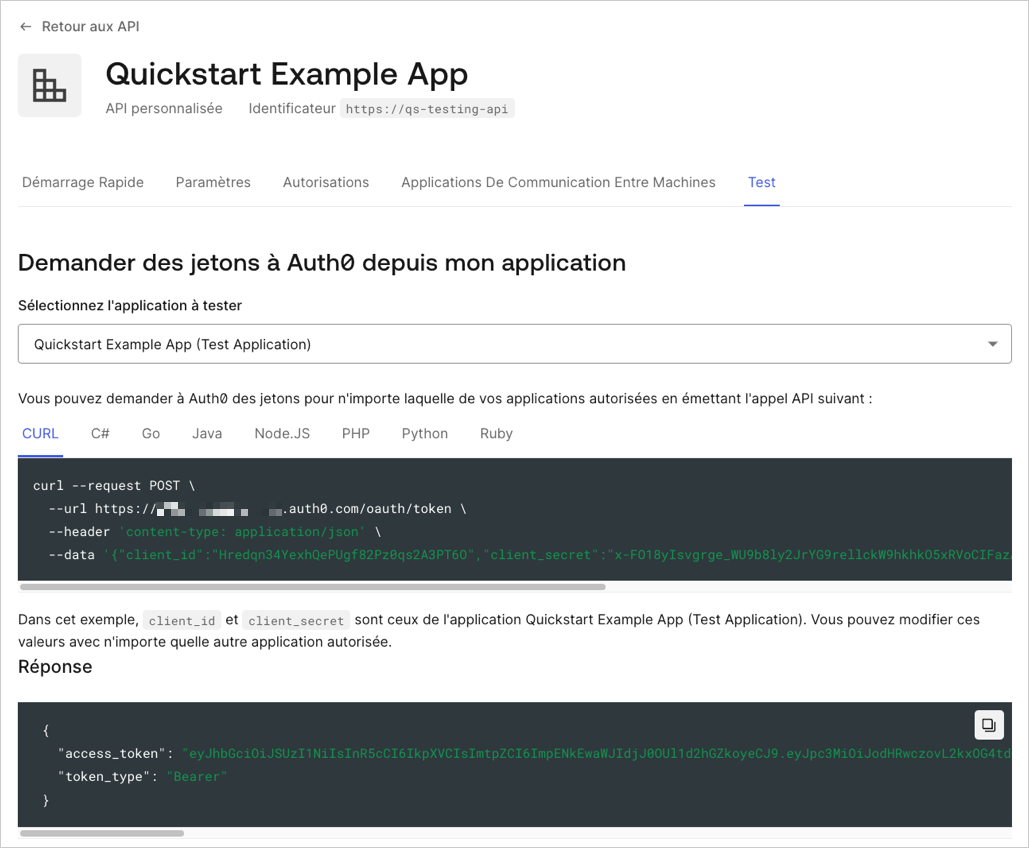
Task: Click the client_id inline code label
Action: click(x=182, y=620)
